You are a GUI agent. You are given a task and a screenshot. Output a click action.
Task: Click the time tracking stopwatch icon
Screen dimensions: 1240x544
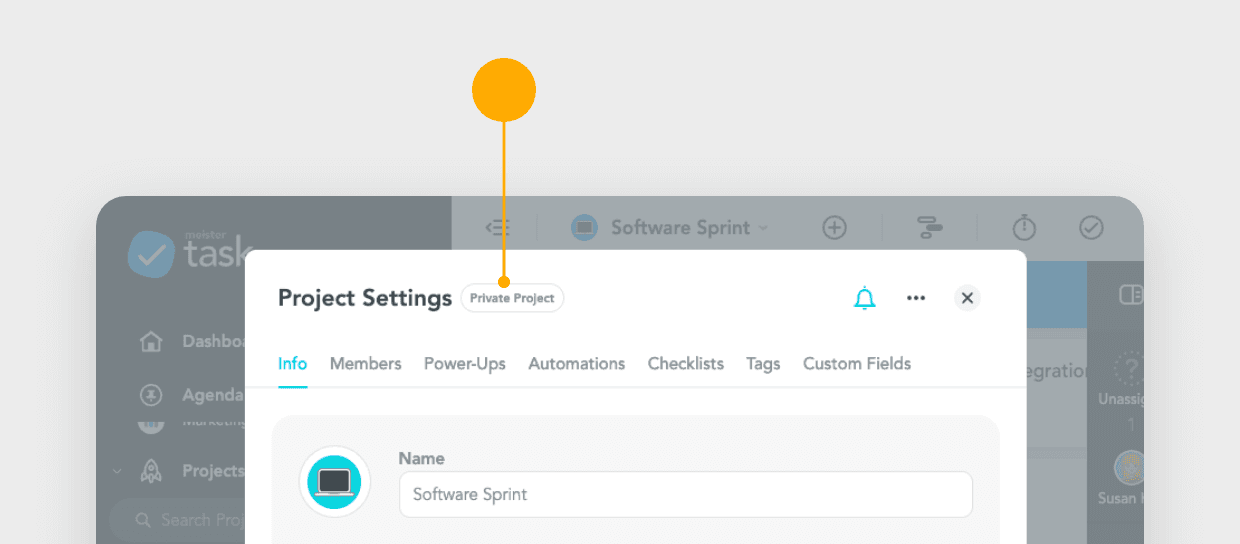click(x=1024, y=228)
